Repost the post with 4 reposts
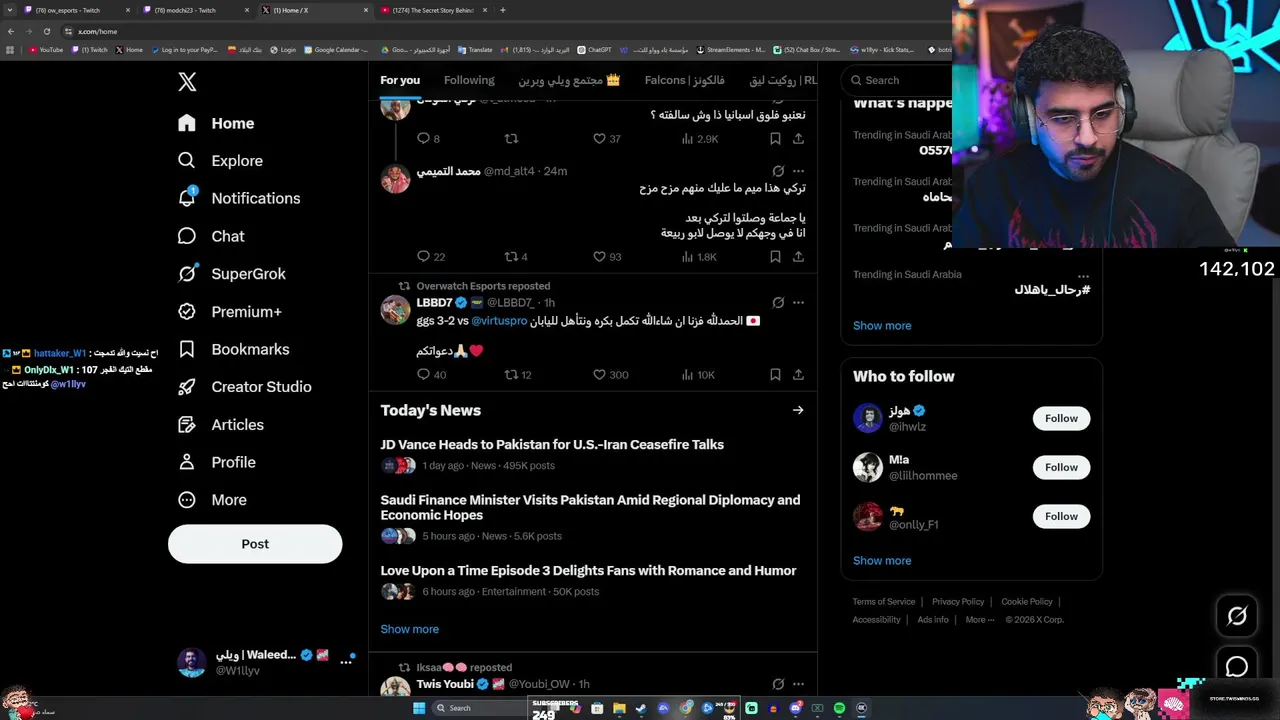The height and width of the screenshot is (720, 1280). point(516,257)
